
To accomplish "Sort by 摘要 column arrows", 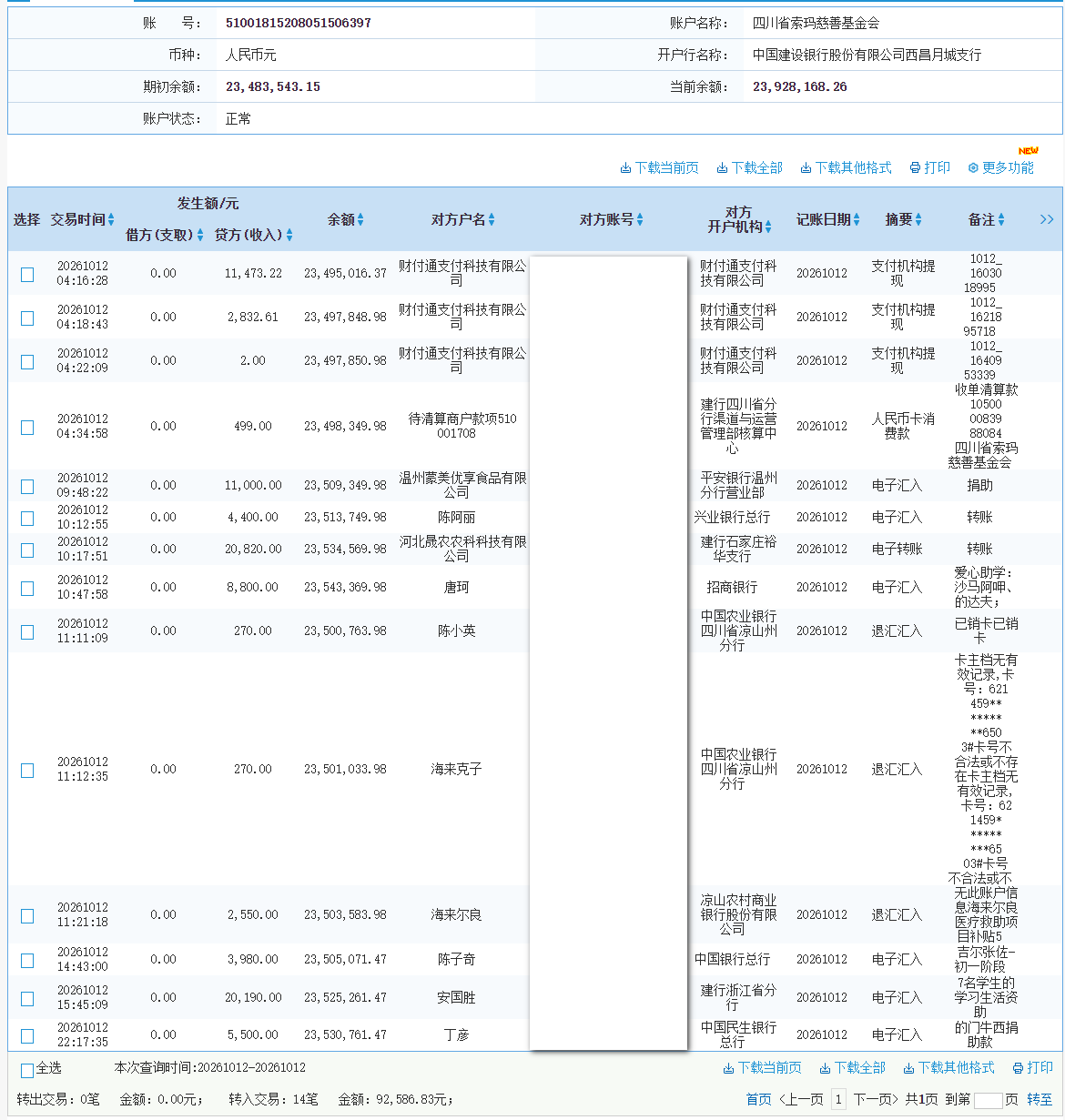I will pyautogui.click(x=918, y=219).
